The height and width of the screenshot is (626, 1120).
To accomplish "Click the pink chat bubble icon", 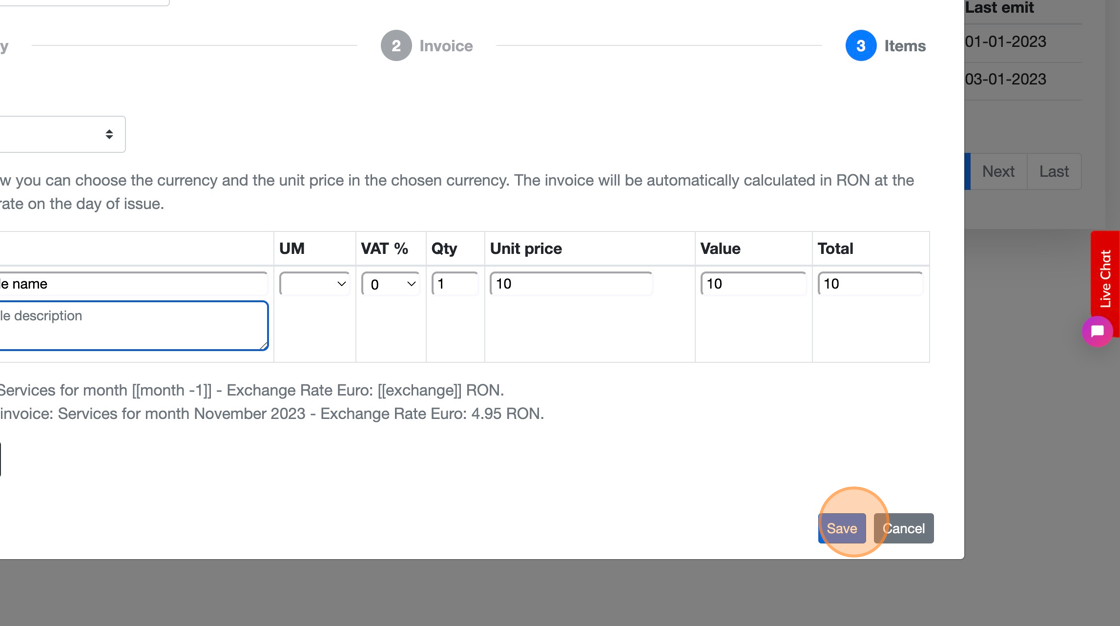I will coord(1097,331).
